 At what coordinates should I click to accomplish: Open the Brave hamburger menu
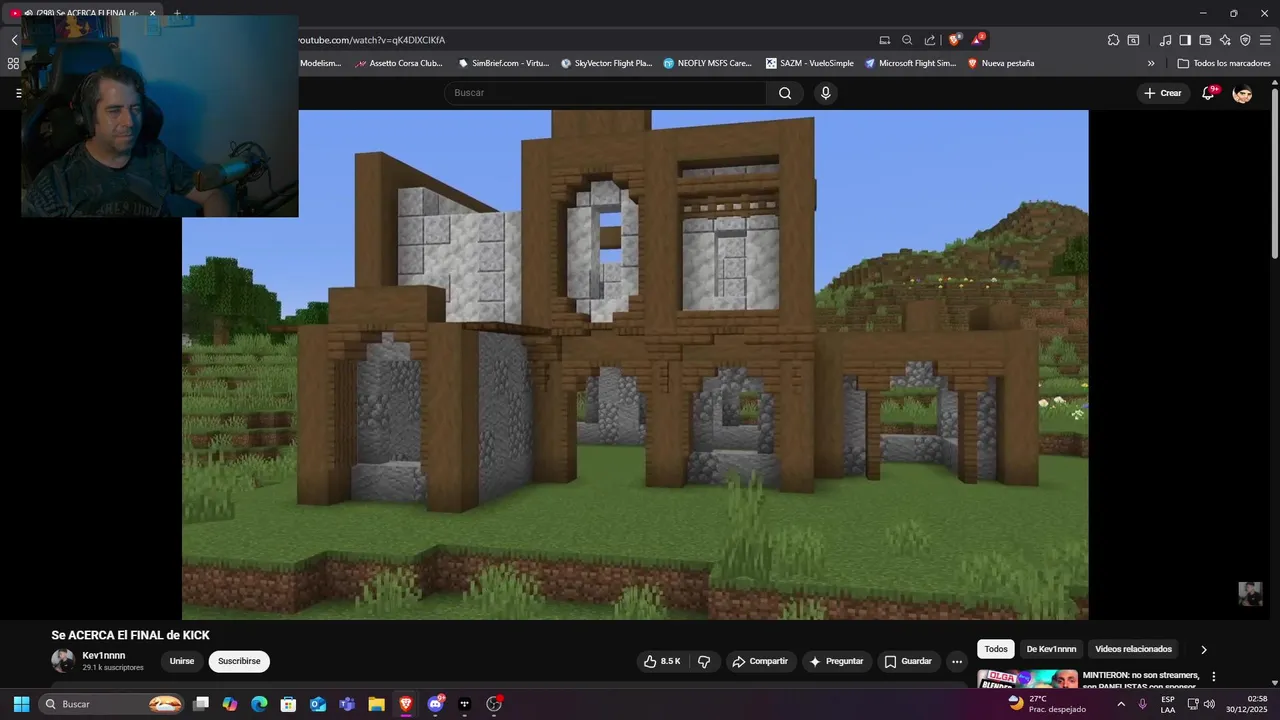click(x=1265, y=40)
